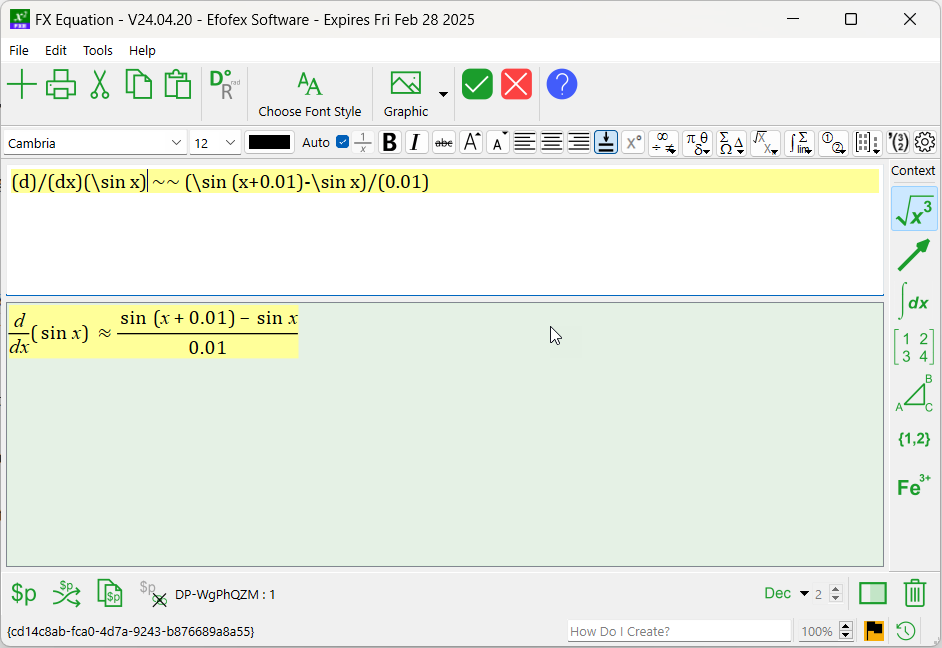
Task: Select the matrix context icon
Action: pyautogui.click(x=914, y=347)
